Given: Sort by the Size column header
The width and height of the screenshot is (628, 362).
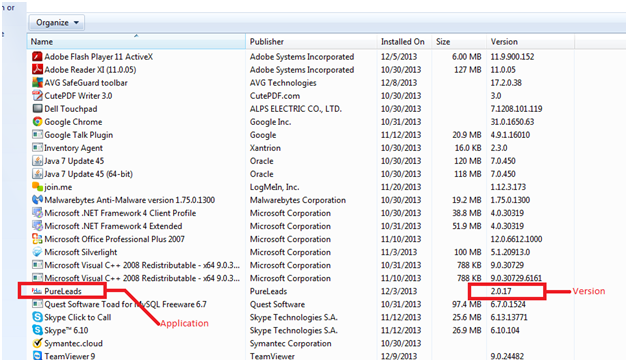Looking at the screenshot, I should click(459, 42).
